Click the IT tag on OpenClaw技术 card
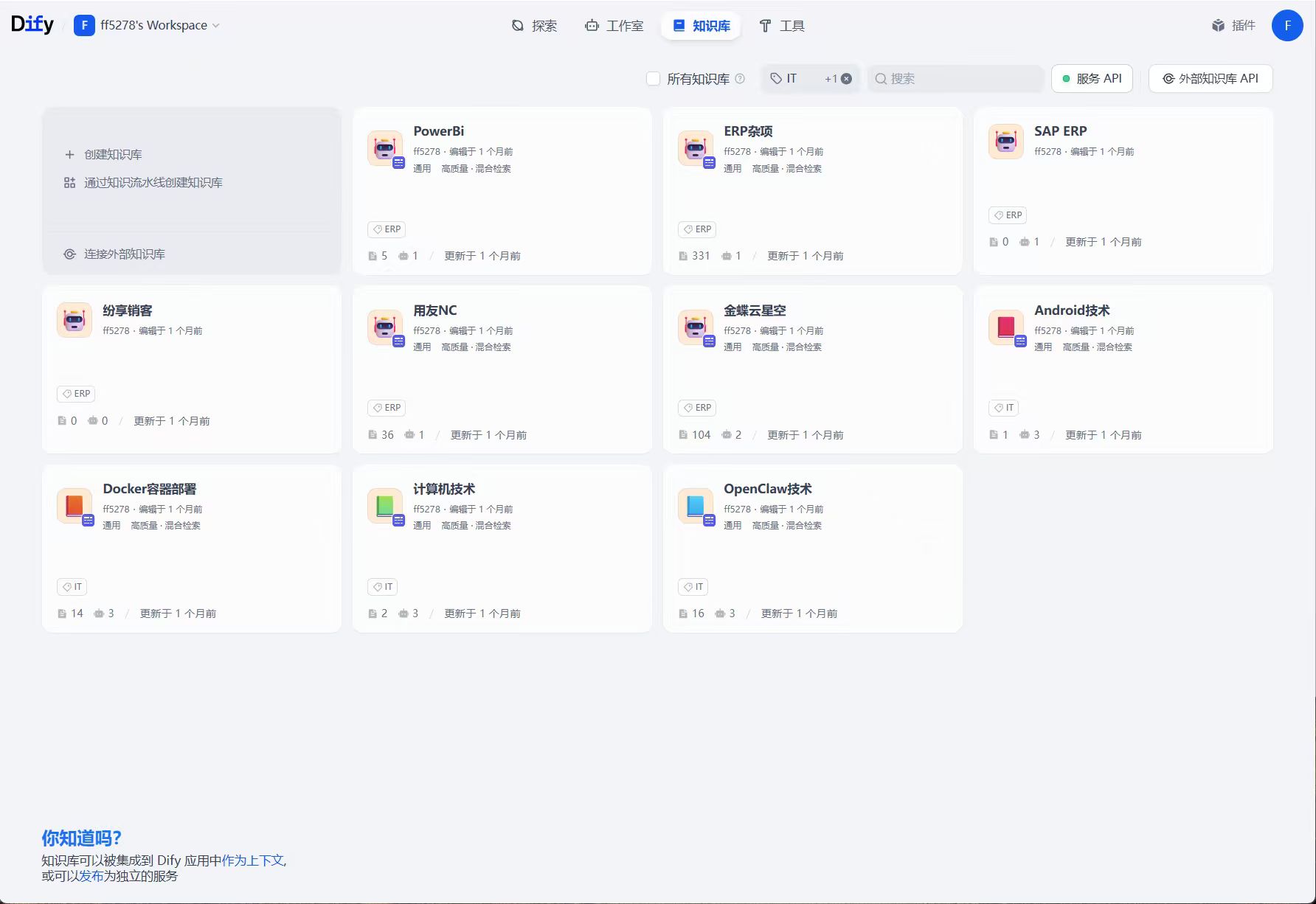The height and width of the screenshot is (904, 1316). pos(693,587)
